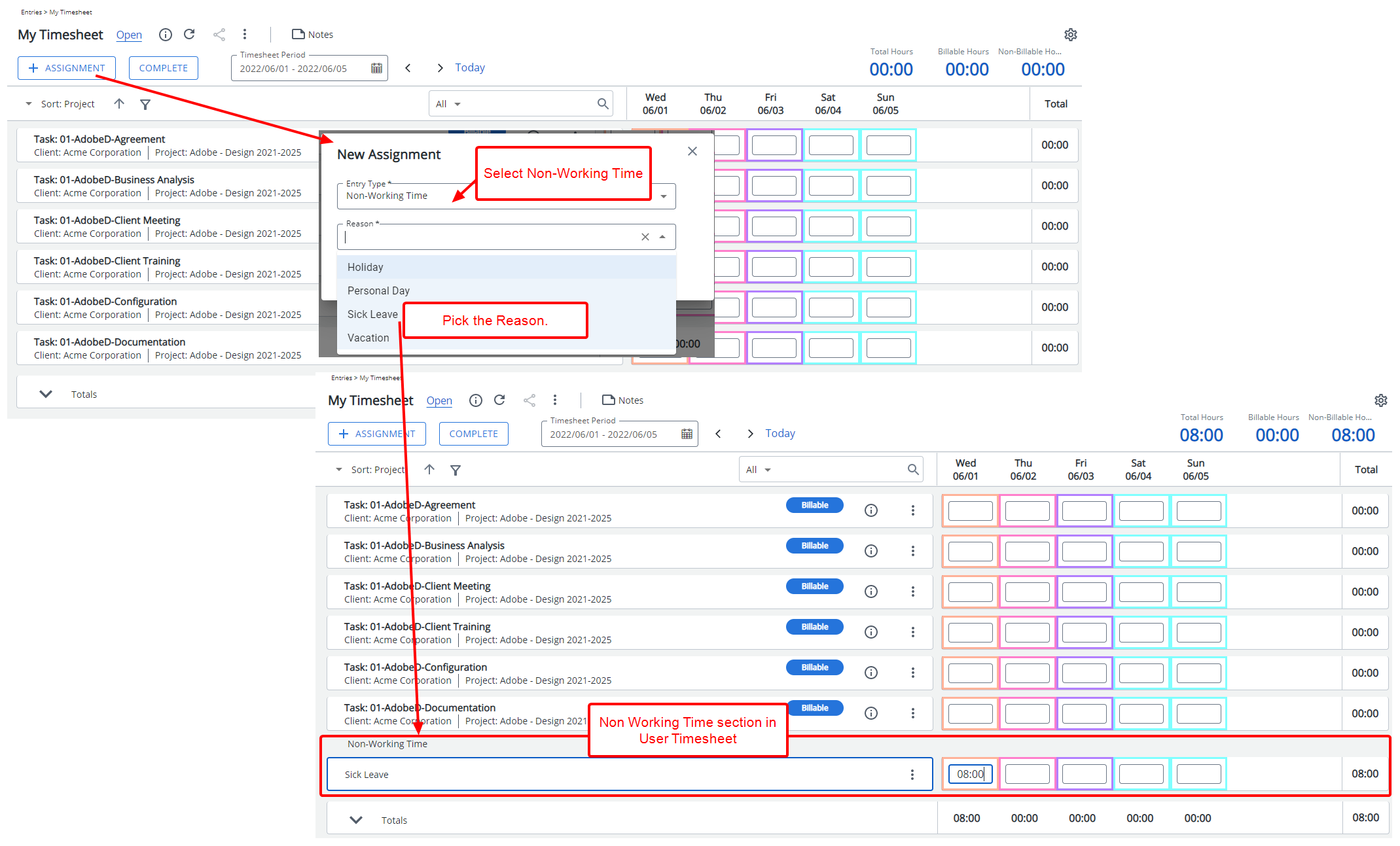Toggle Billable badge on 01-AdobeD-Client Meeting row

tap(814, 586)
